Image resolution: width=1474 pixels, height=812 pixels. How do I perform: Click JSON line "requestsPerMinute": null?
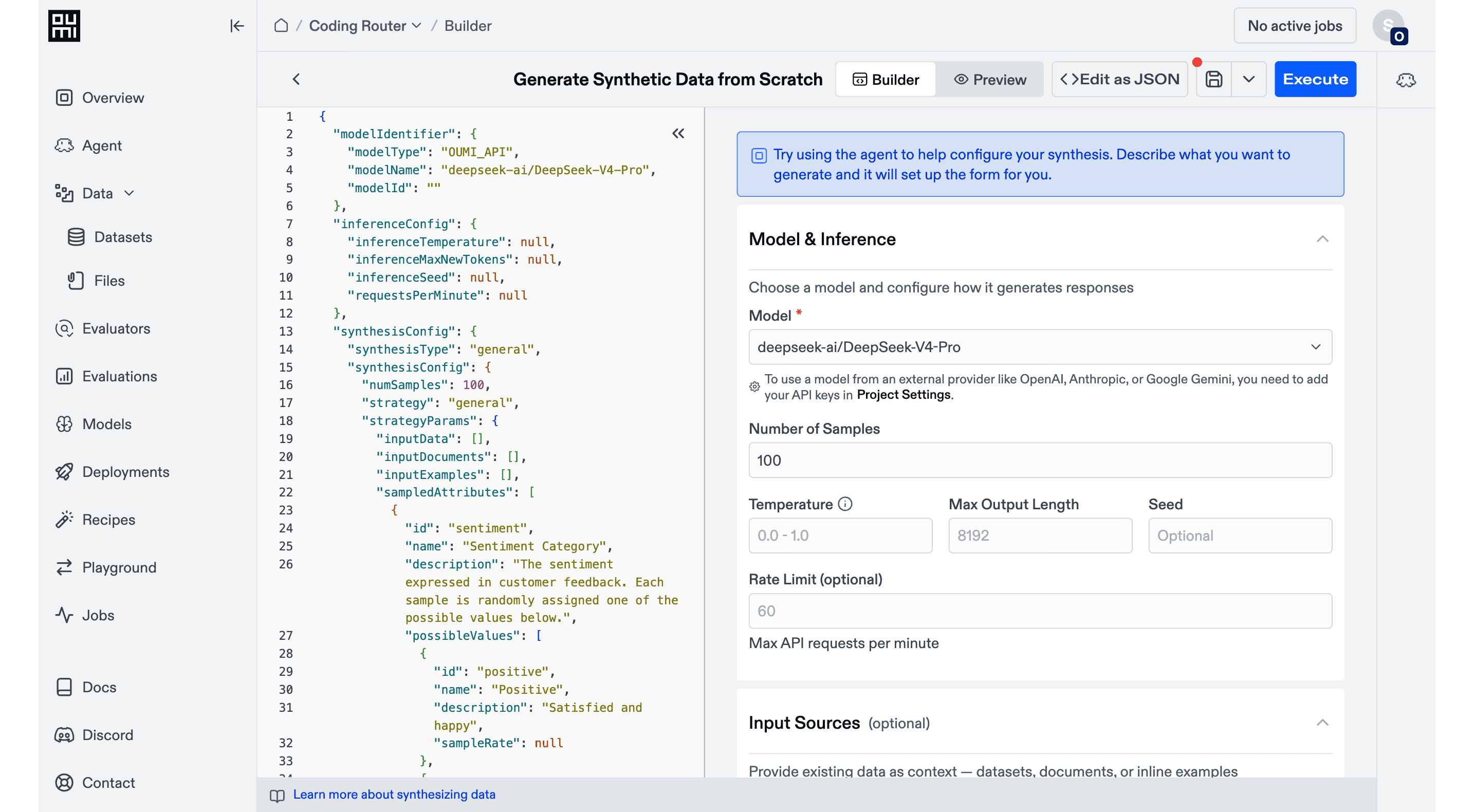click(x=437, y=296)
